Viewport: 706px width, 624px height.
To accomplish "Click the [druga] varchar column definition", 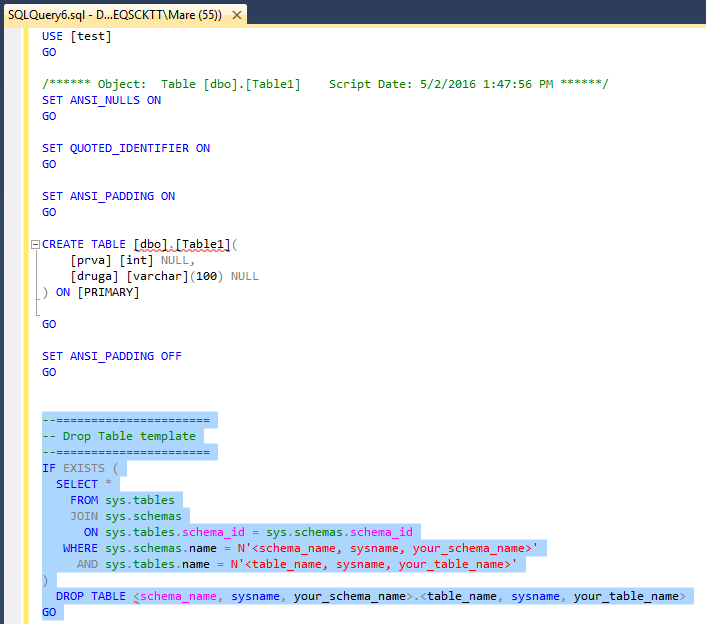I will coord(164,276).
